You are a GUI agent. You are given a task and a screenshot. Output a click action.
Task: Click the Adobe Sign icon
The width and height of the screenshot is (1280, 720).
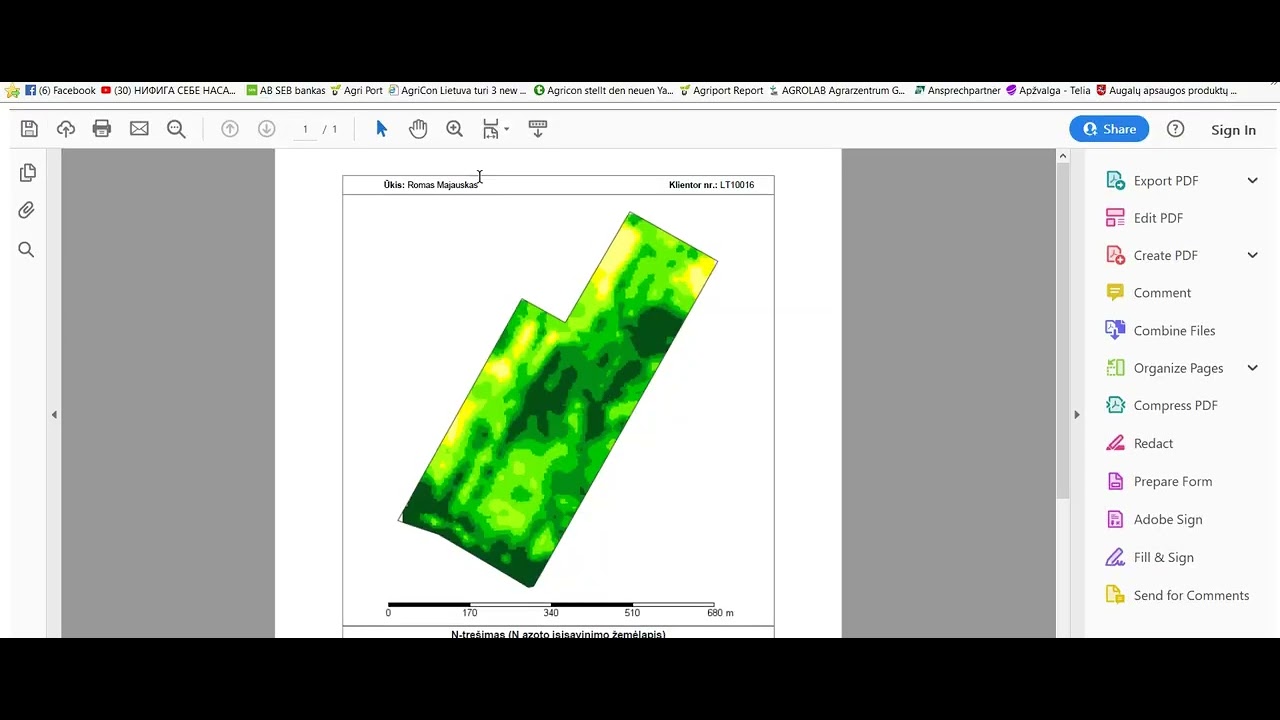(x=1115, y=519)
